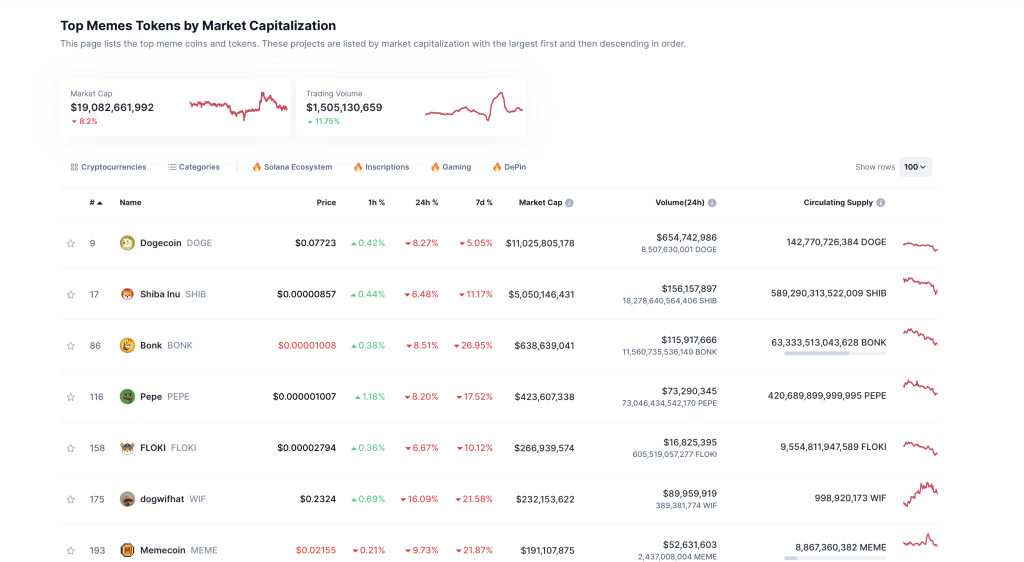Click the grid icon beside Cryptocurrencies
Screen dimensions: 1024x562
(74, 167)
